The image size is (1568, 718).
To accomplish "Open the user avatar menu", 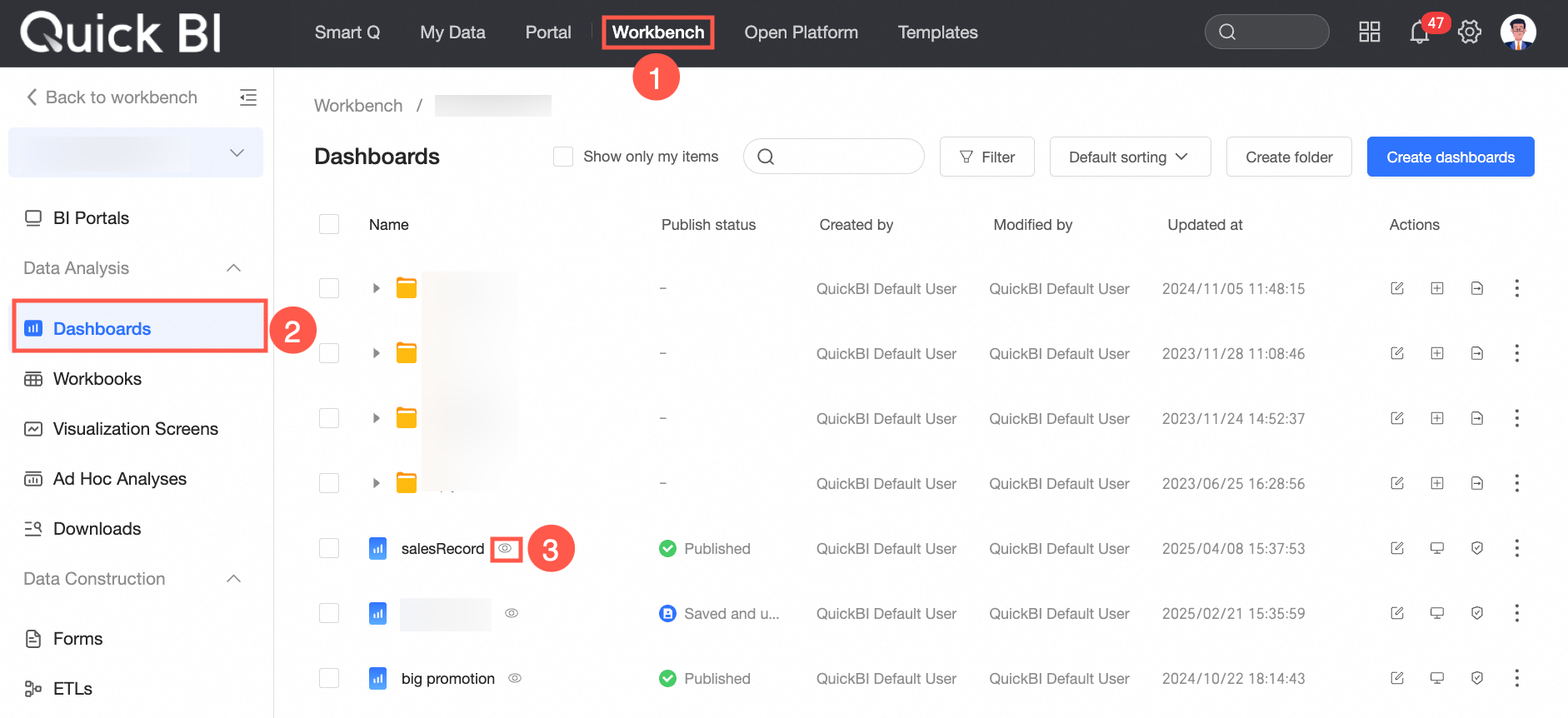I will coord(1518,32).
